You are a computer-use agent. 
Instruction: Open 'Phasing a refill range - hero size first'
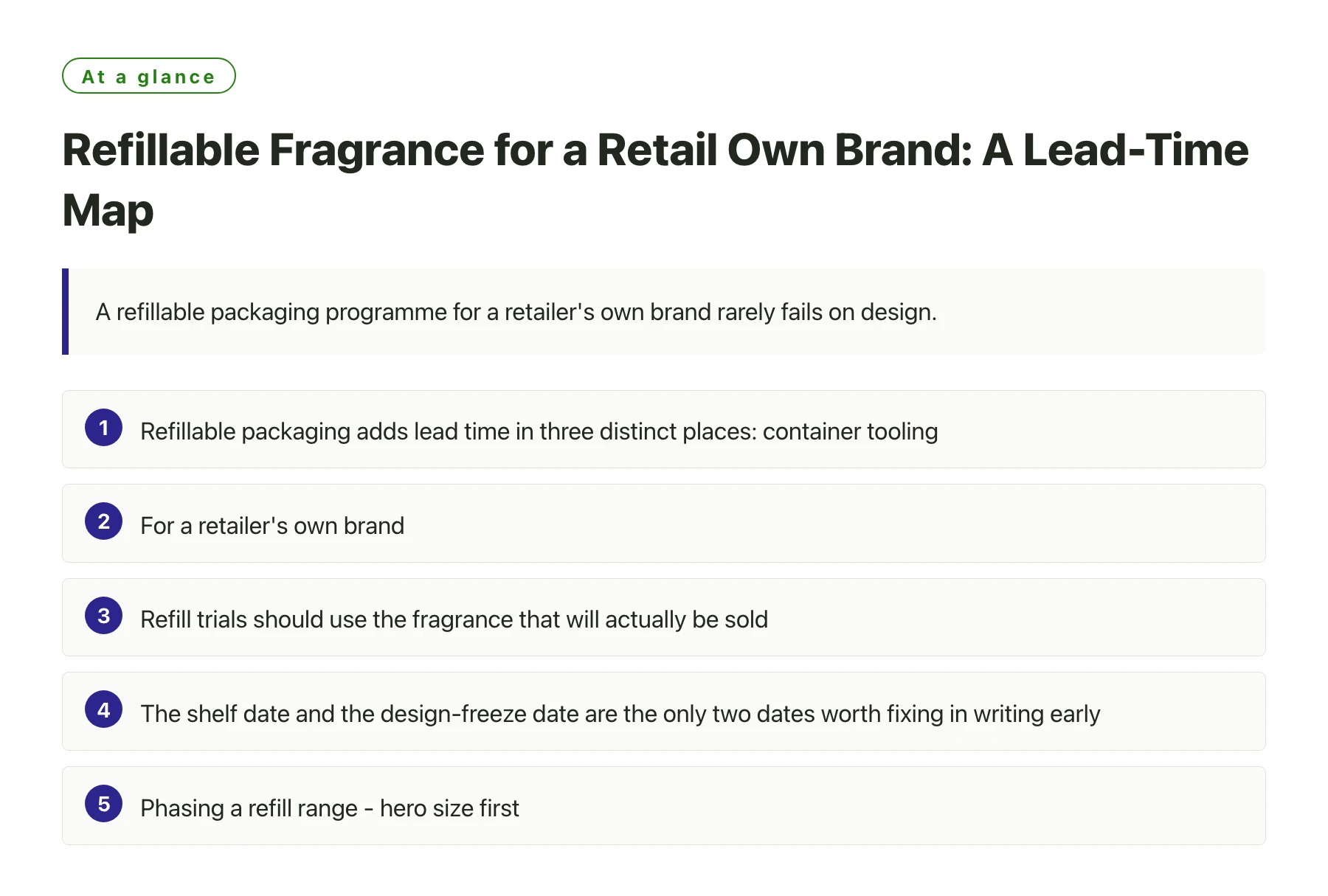[663, 806]
